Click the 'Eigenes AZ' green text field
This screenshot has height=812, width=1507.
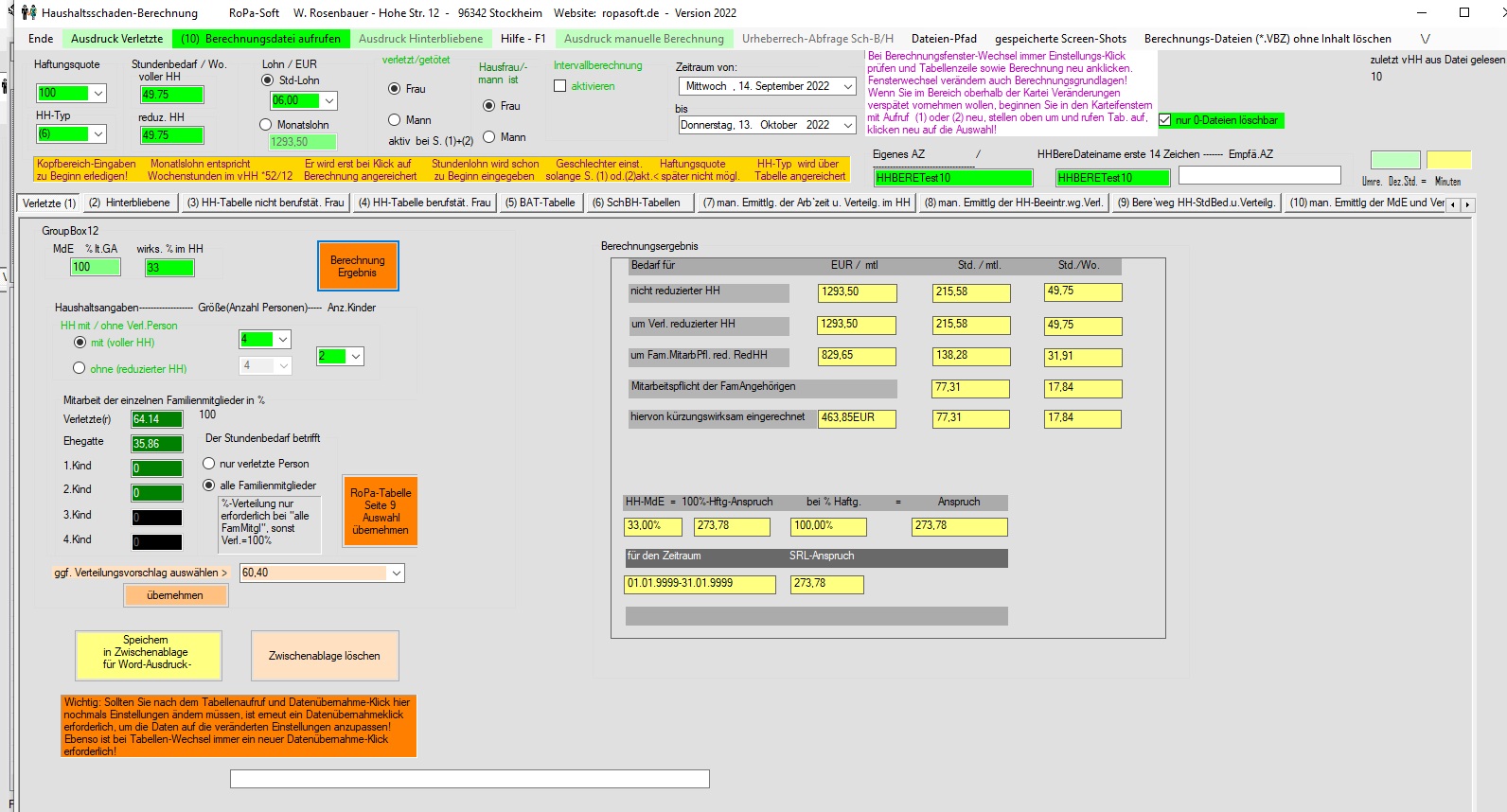coord(952,178)
